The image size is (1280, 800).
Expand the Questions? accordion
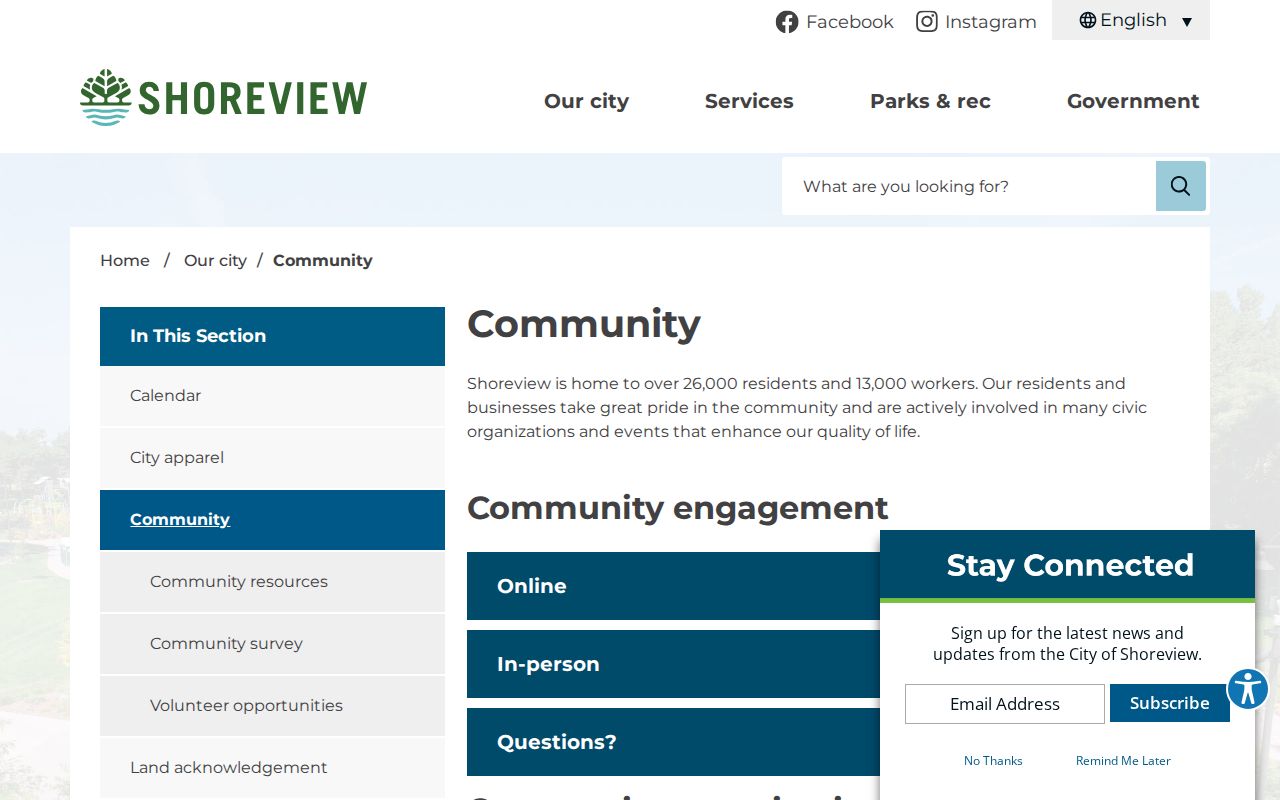(673, 742)
